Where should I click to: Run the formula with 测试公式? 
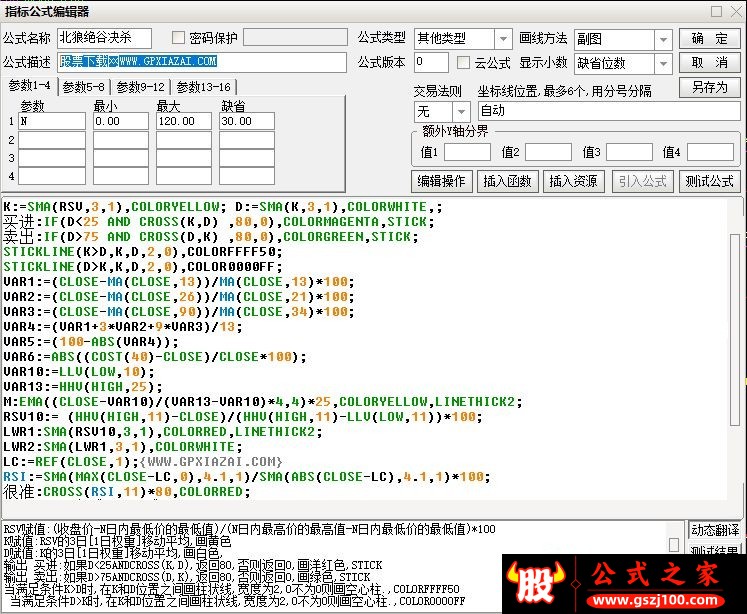coord(708,181)
